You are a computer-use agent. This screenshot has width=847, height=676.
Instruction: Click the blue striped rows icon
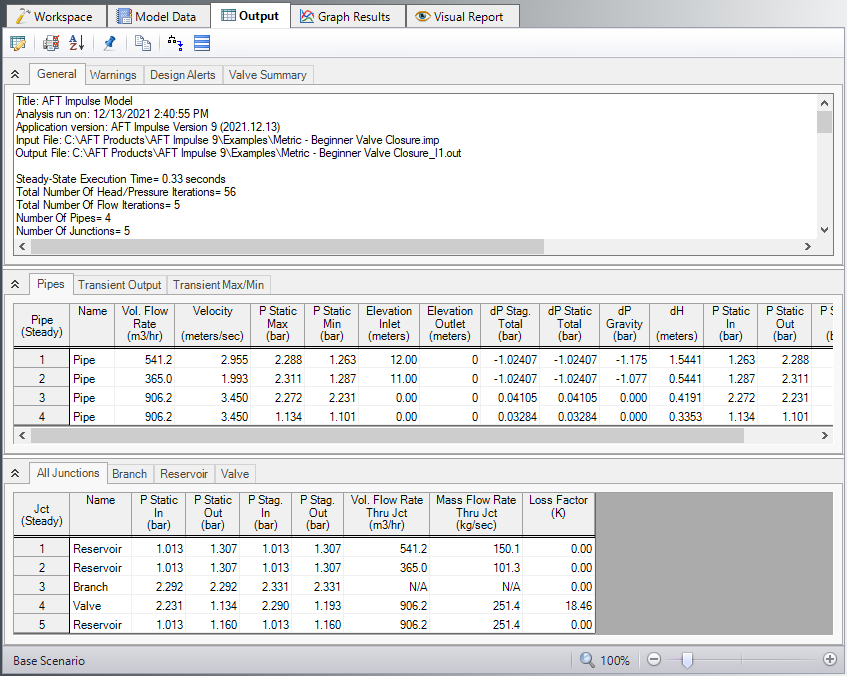(x=202, y=43)
